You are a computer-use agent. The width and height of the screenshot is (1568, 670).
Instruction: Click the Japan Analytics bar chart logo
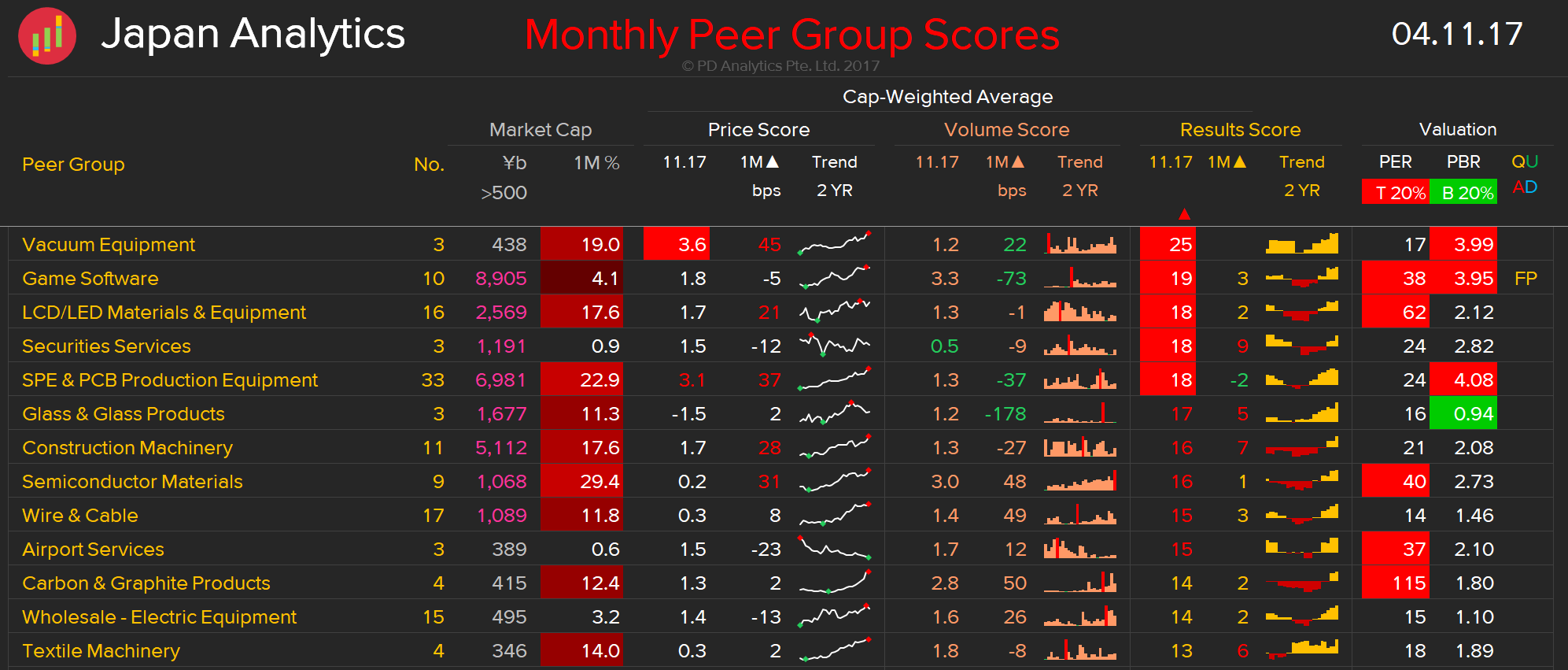pyautogui.click(x=47, y=35)
